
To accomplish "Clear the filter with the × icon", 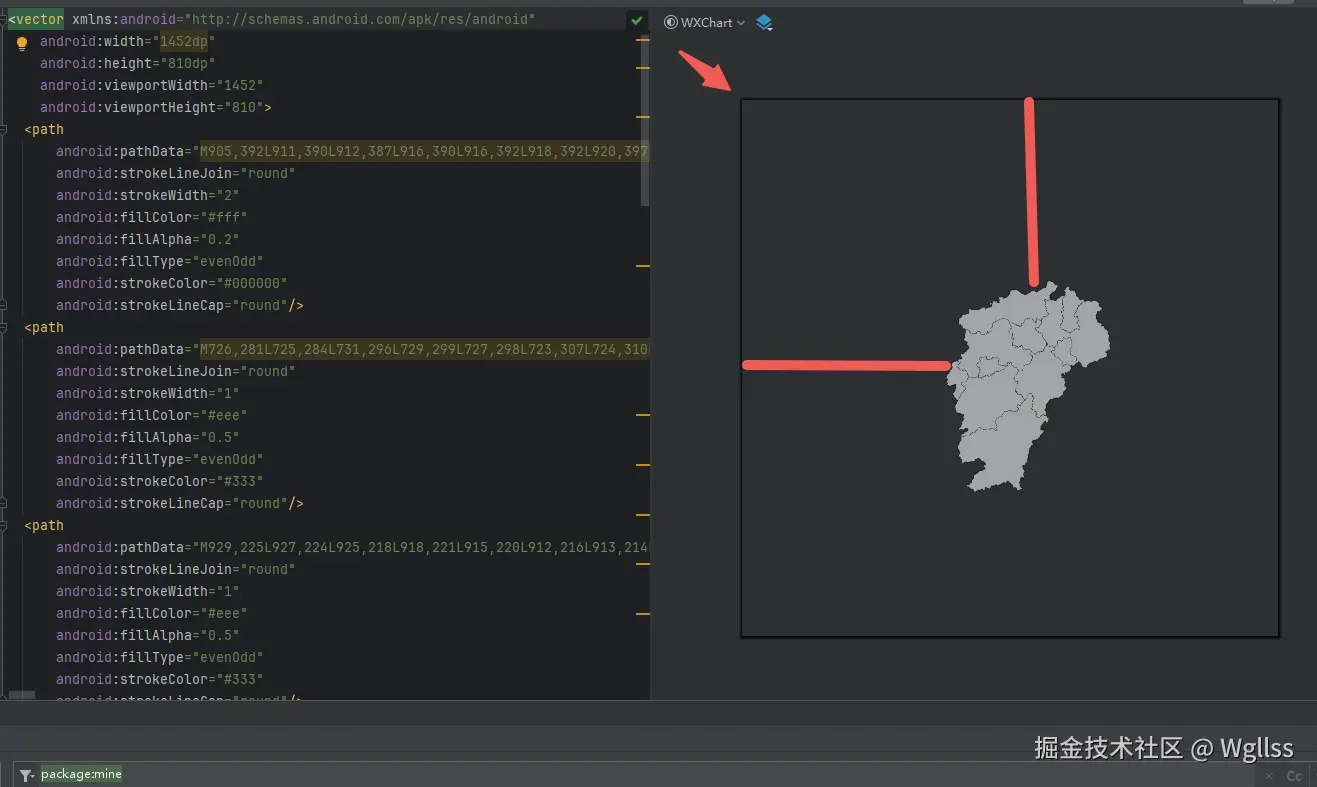I will click(x=1268, y=776).
